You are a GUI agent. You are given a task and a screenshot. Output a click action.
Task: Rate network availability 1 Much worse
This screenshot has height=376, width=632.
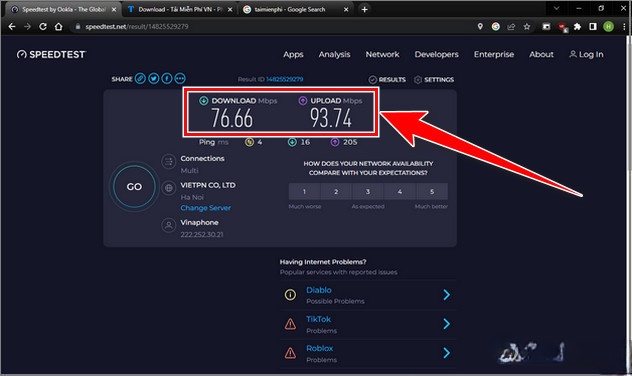(304, 191)
